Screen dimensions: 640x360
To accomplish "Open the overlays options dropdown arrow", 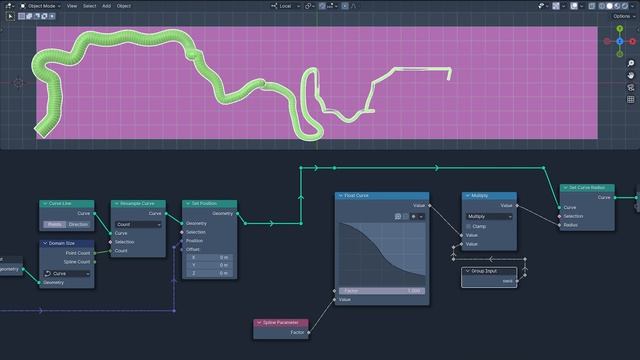I will 582,6.
